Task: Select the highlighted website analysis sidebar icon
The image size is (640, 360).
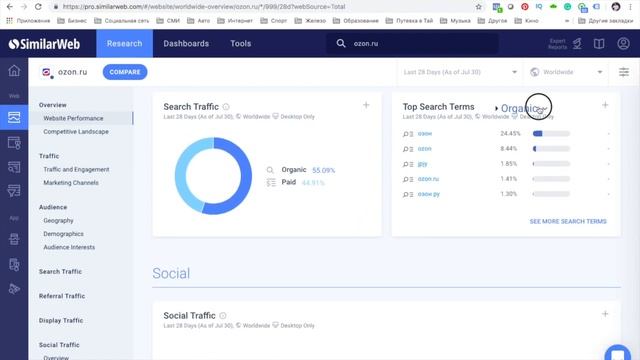Action: pyautogui.click(x=14, y=118)
